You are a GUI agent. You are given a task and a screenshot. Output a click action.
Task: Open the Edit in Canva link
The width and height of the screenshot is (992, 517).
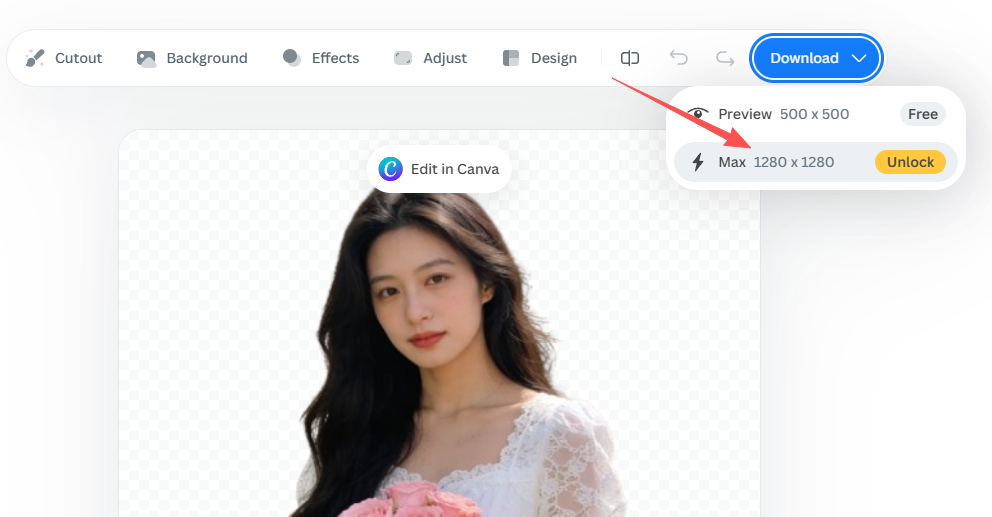click(454, 169)
